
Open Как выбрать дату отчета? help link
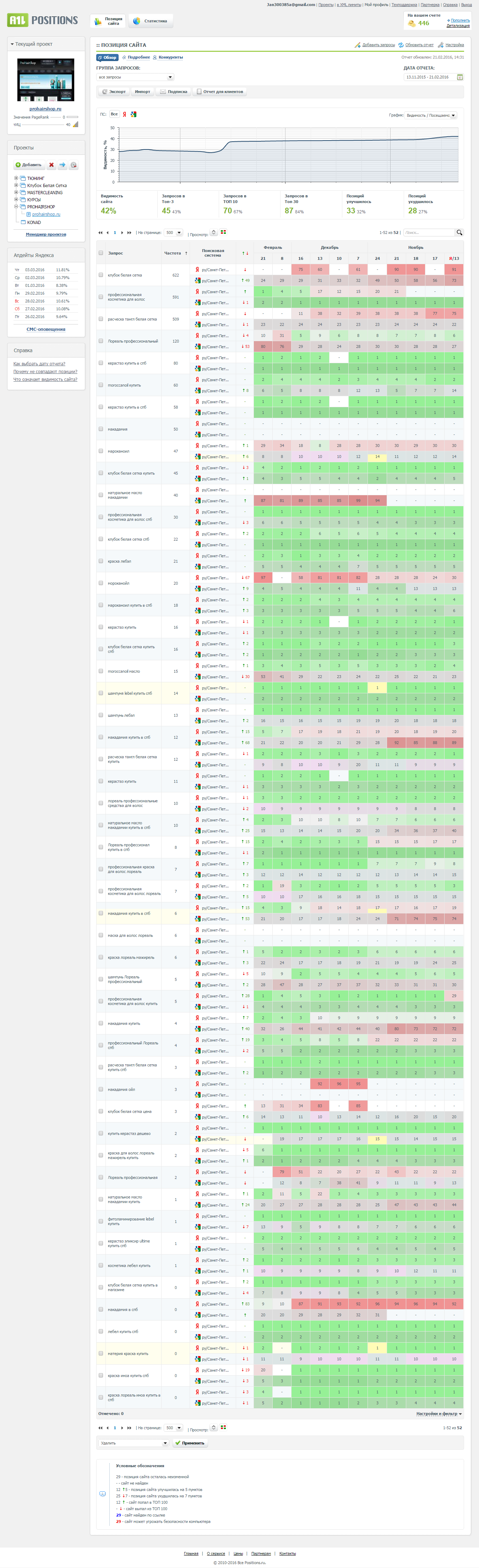[x=39, y=364]
